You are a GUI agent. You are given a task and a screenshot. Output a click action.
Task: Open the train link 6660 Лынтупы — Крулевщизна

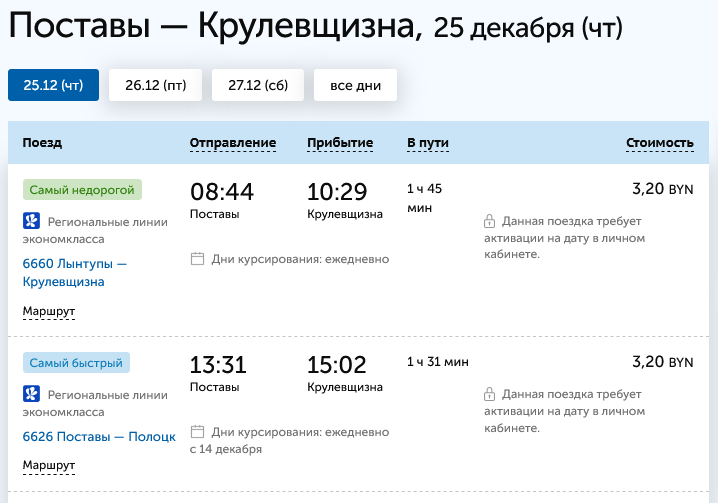(75, 273)
